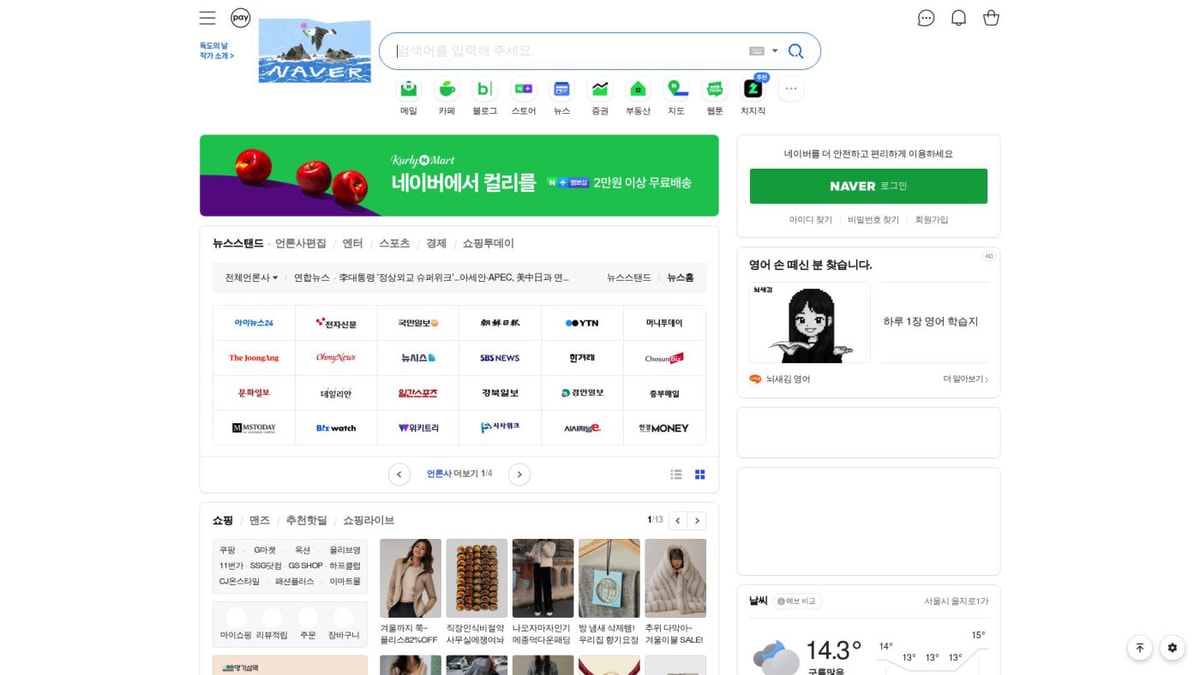Open notifications with the bell icon

click(958, 17)
